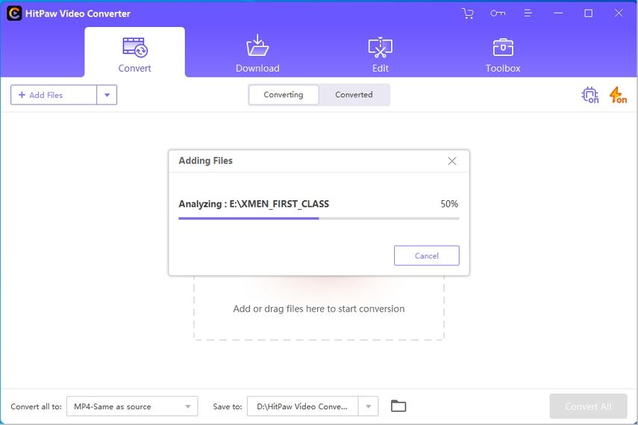Expand the Save to path dropdown arrow
The width and height of the screenshot is (638, 425).
coord(368,406)
